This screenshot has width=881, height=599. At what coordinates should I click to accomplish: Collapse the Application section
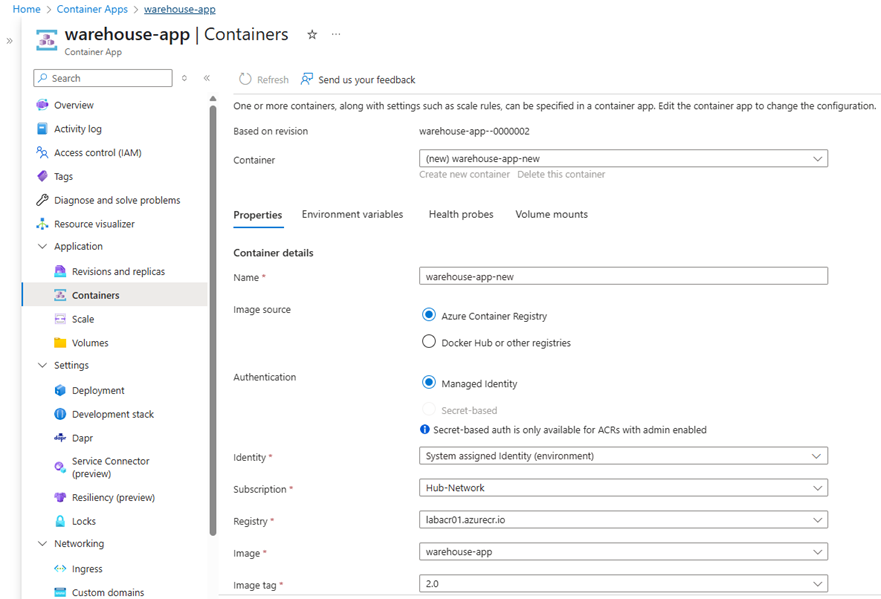(x=42, y=246)
